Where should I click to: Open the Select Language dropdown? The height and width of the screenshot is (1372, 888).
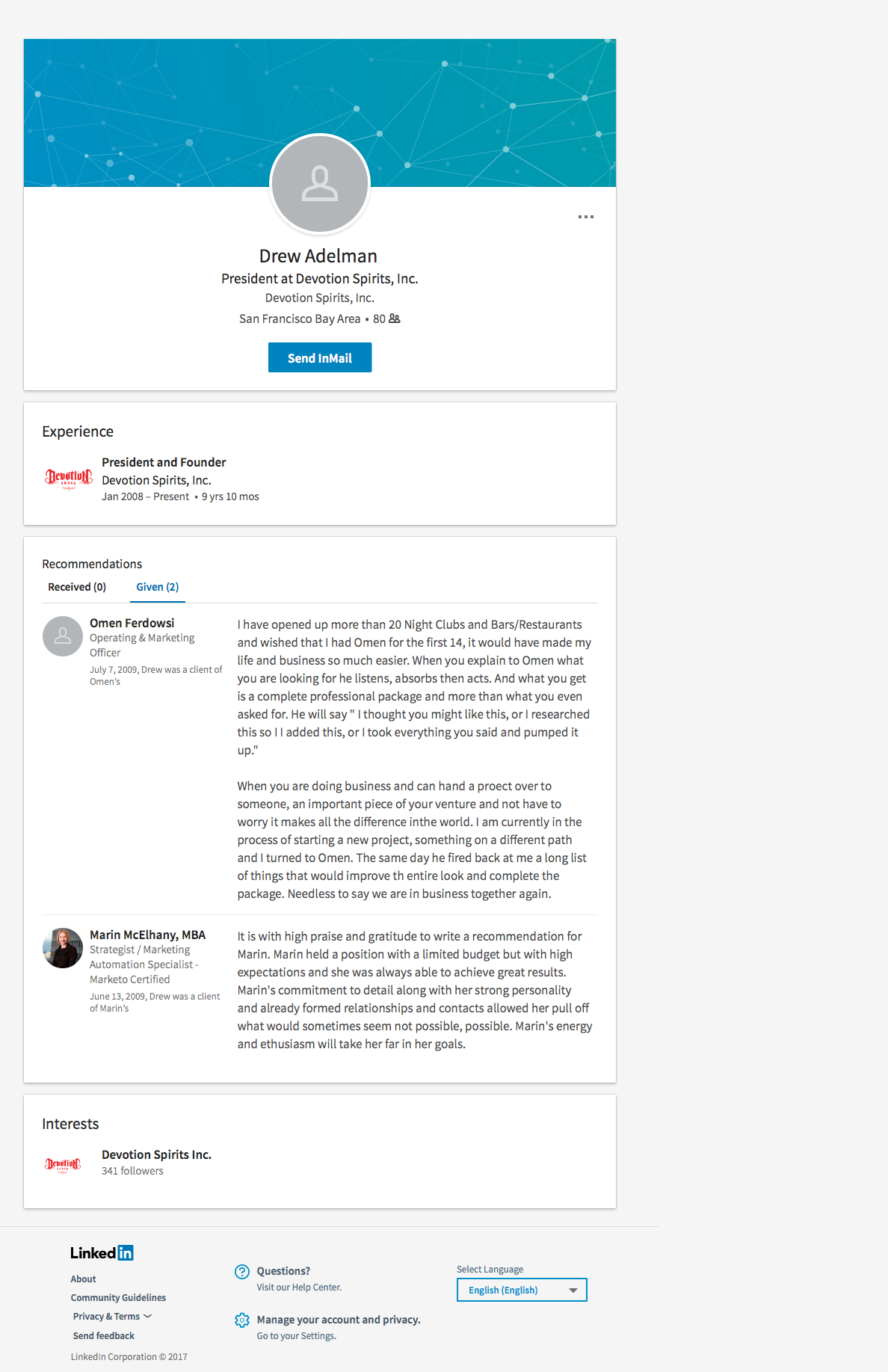(x=522, y=1290)
